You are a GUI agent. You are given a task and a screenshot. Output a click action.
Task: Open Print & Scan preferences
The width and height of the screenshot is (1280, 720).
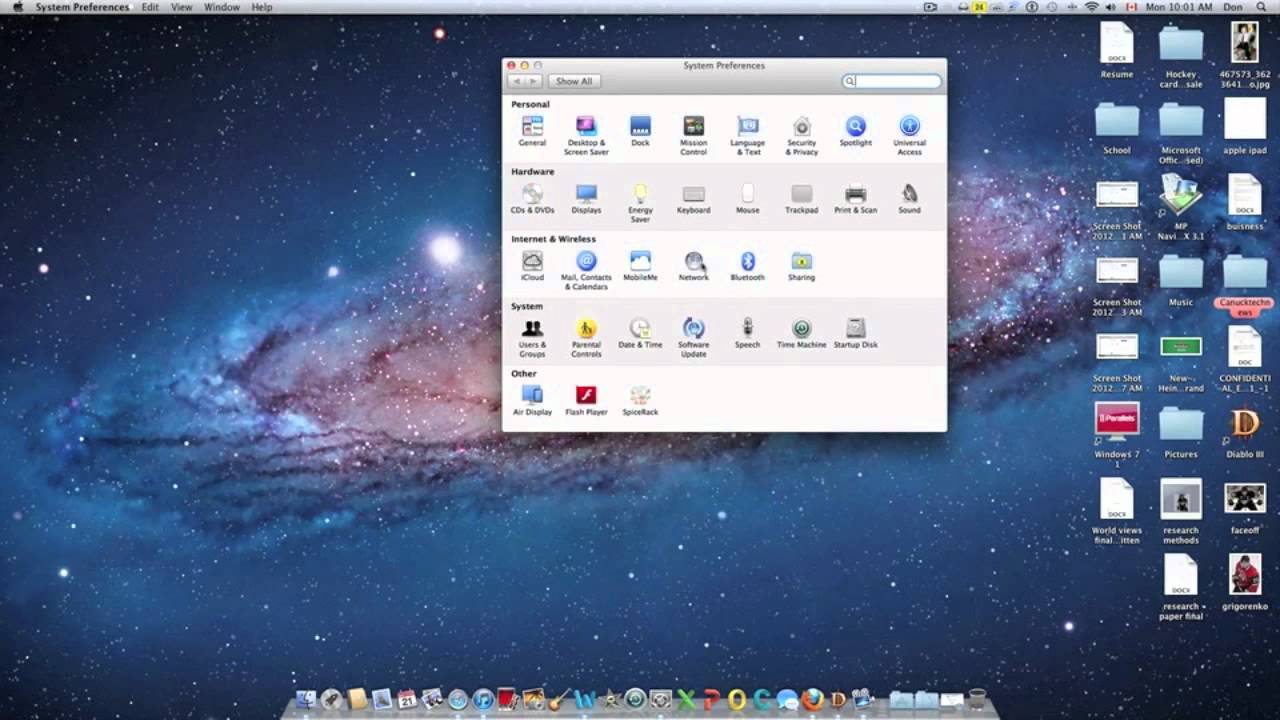pos(855,199)
